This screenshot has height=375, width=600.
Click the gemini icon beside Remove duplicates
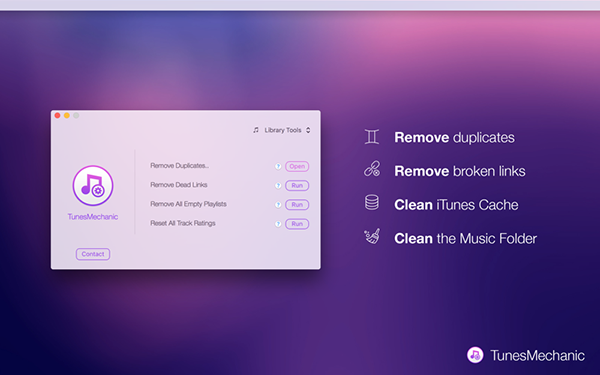[372, 137]
